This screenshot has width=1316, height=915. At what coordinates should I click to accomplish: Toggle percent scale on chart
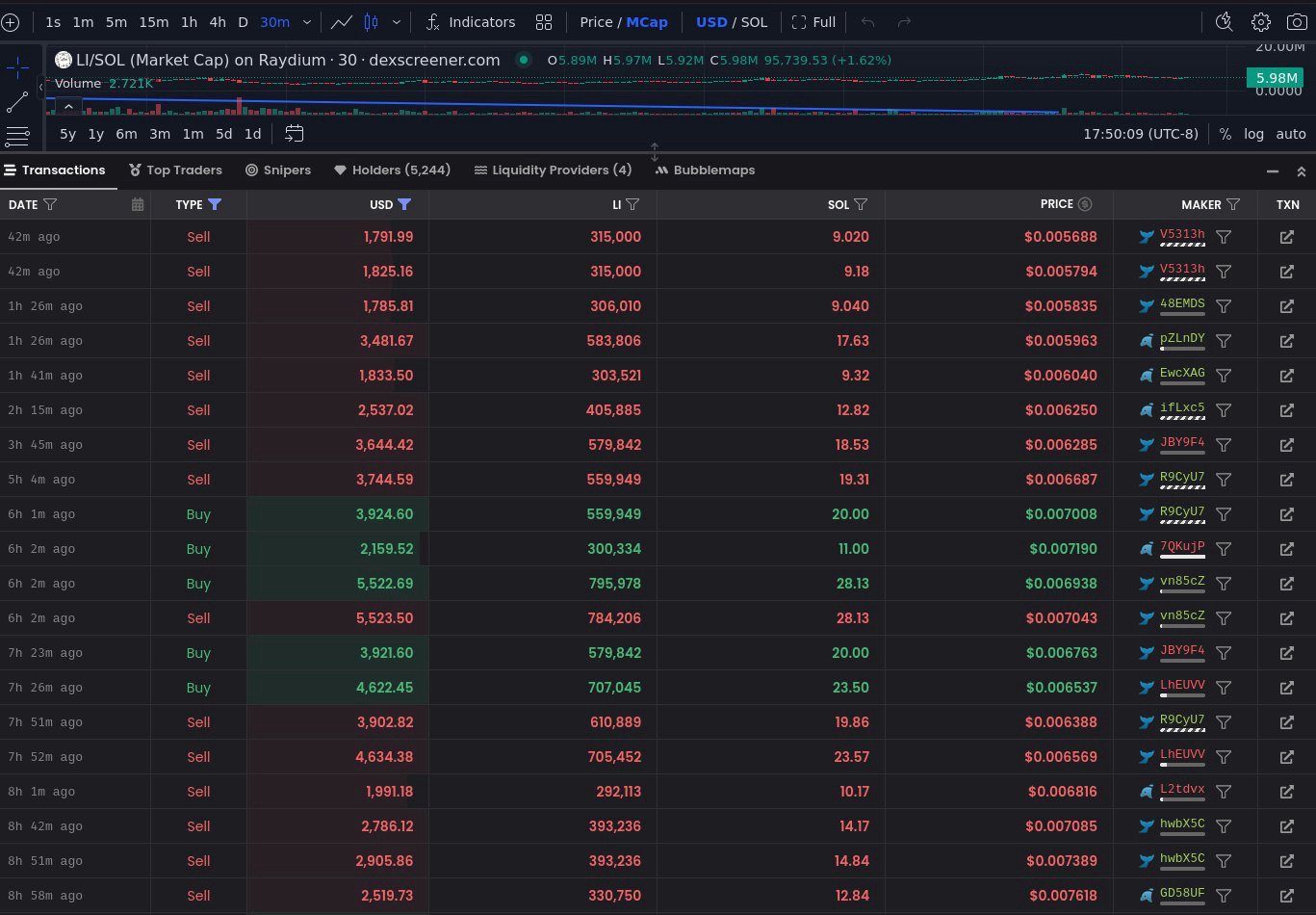1225,134
